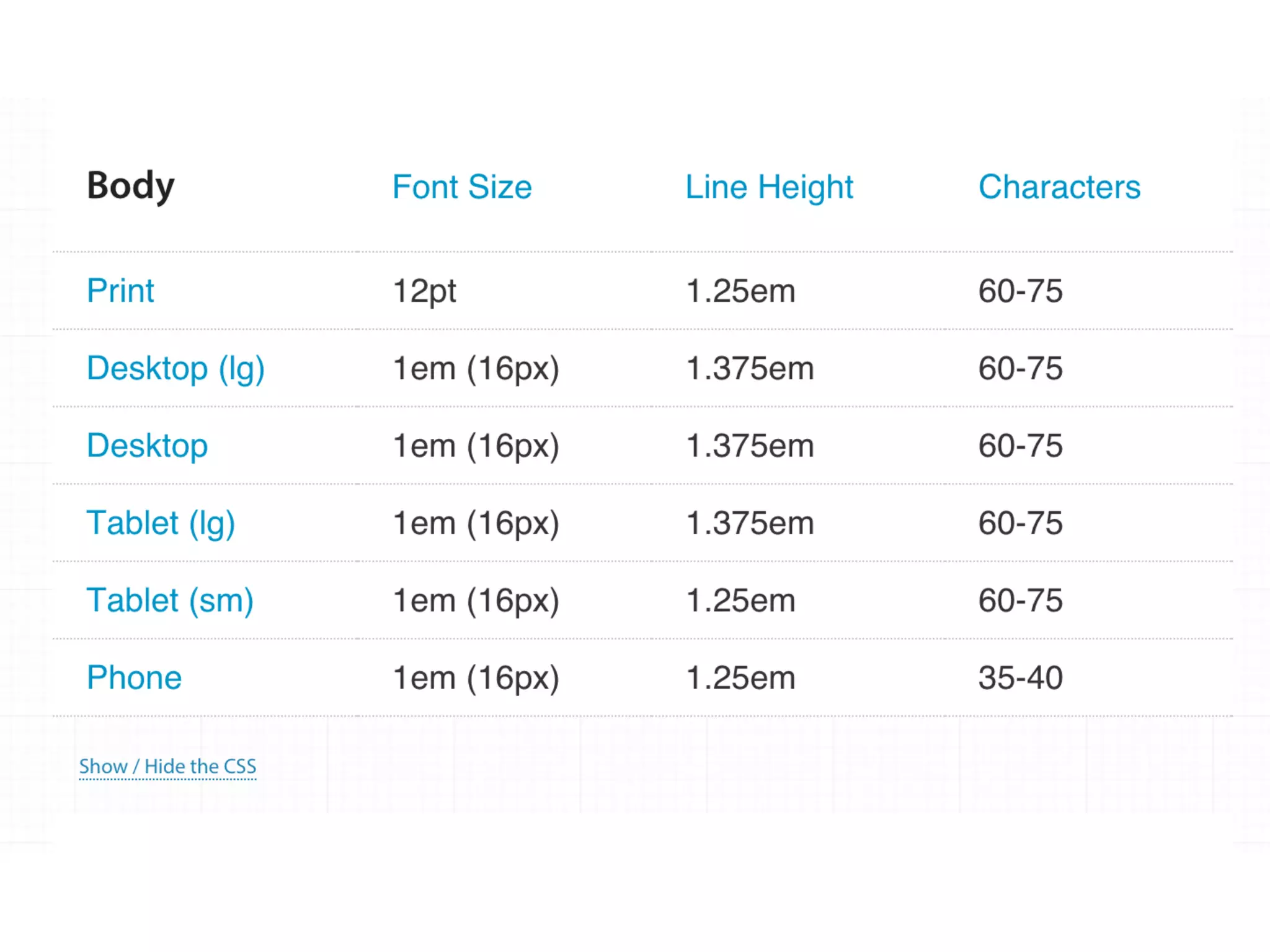
Task: Click the Show / Hide the CSS link
Action: tap(167, 767)
